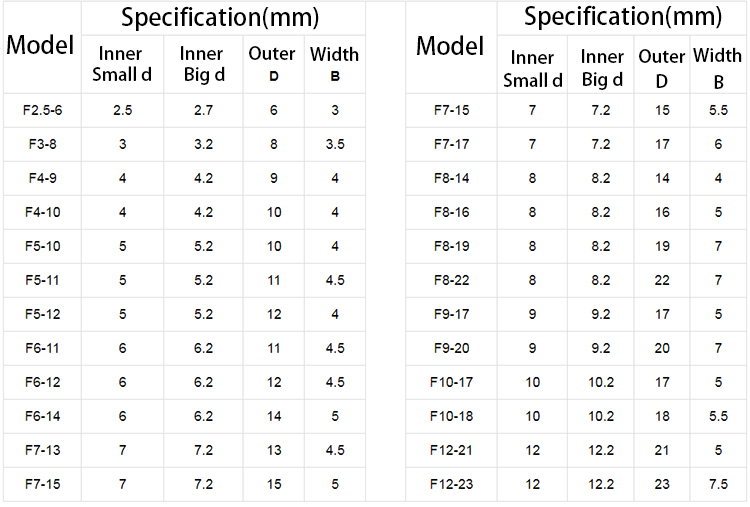The image size is (750, 507).
Task: Select the F6-14 model cell
Action: 43,416
